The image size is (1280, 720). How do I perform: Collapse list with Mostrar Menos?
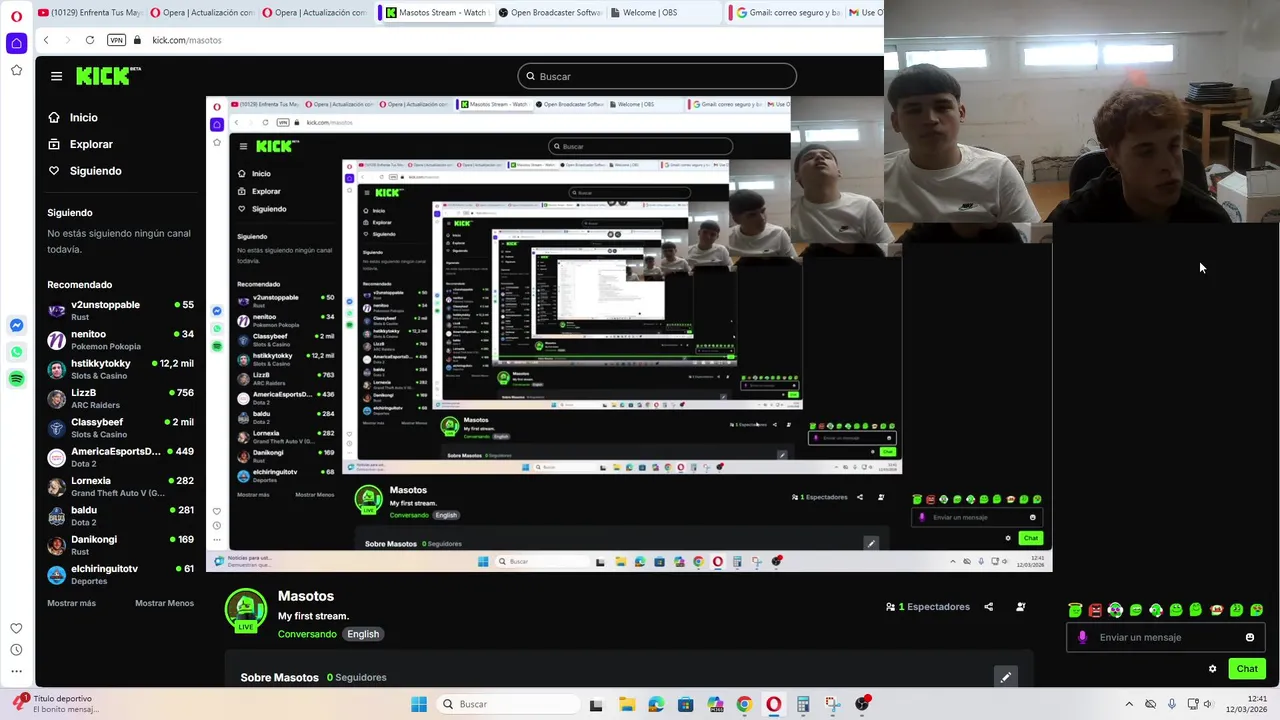[165, 603]
